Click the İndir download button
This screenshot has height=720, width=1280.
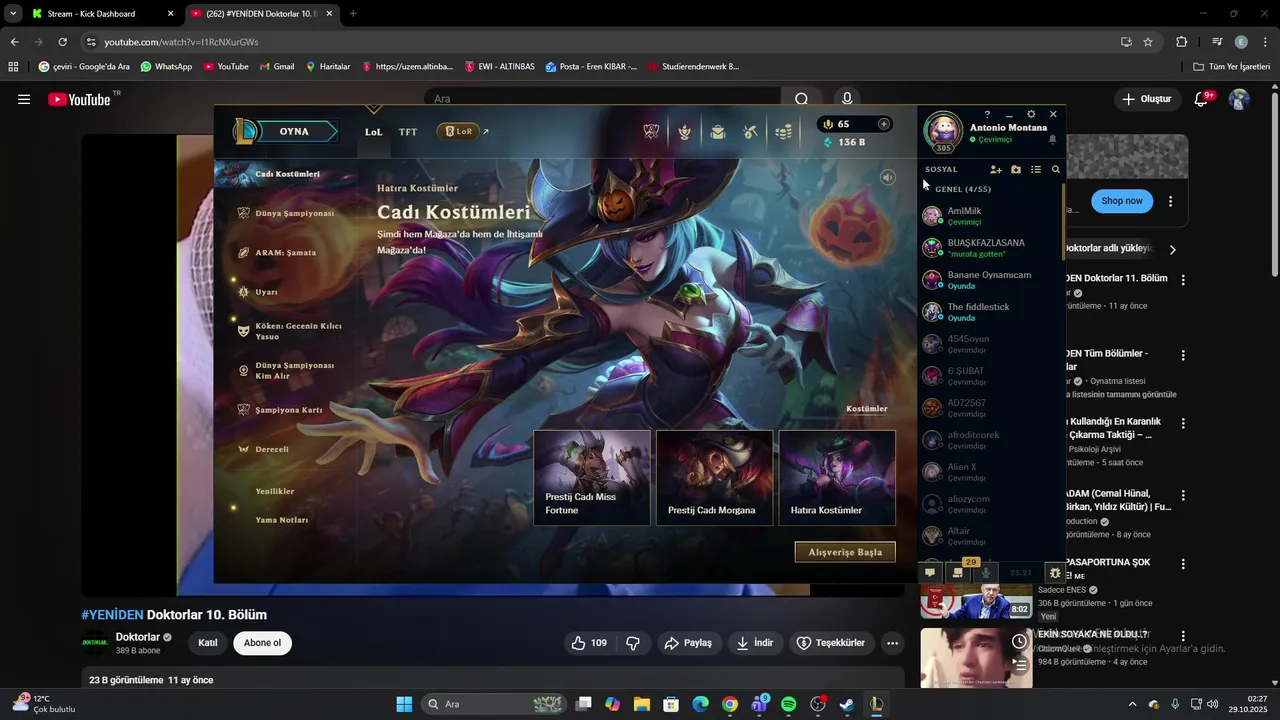(x=755, y=643)
